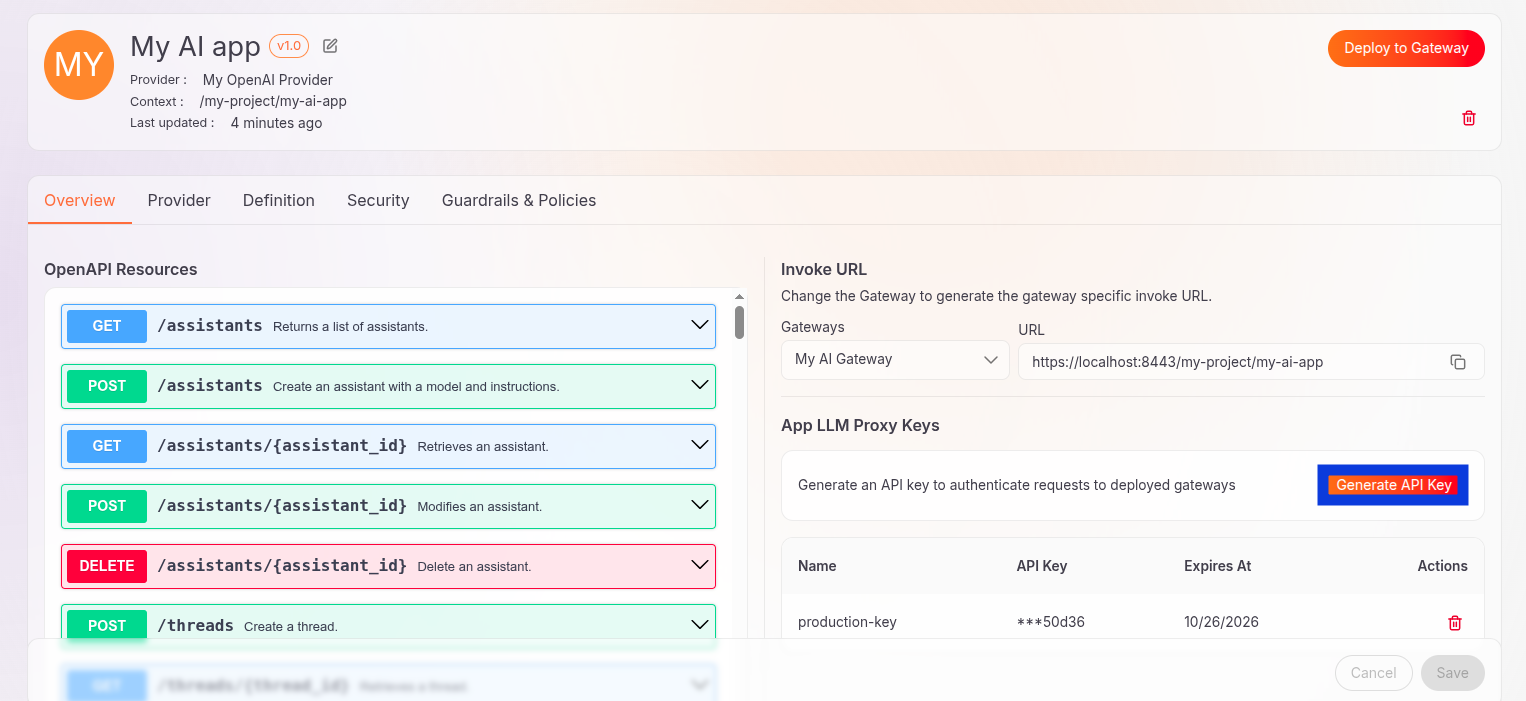This screenshot has height=701, width=1526.
Task: Click the Deploy to Gateway button
Action: [x=1406, y=48]
